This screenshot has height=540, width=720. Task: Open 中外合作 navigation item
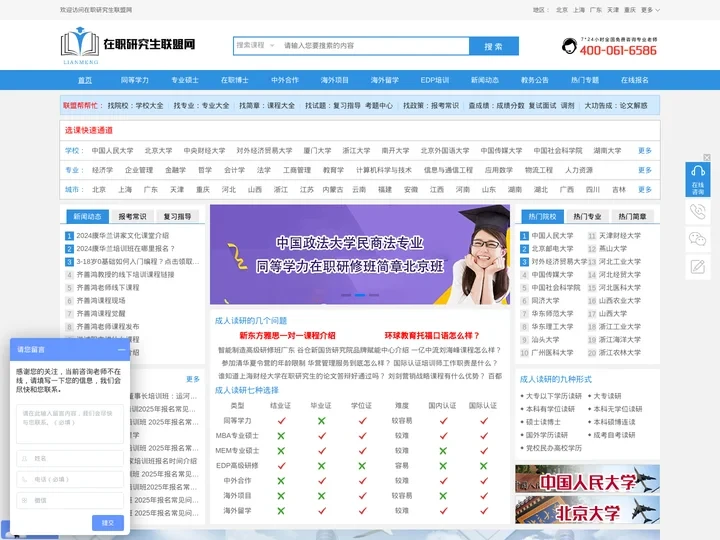point(285,80)
